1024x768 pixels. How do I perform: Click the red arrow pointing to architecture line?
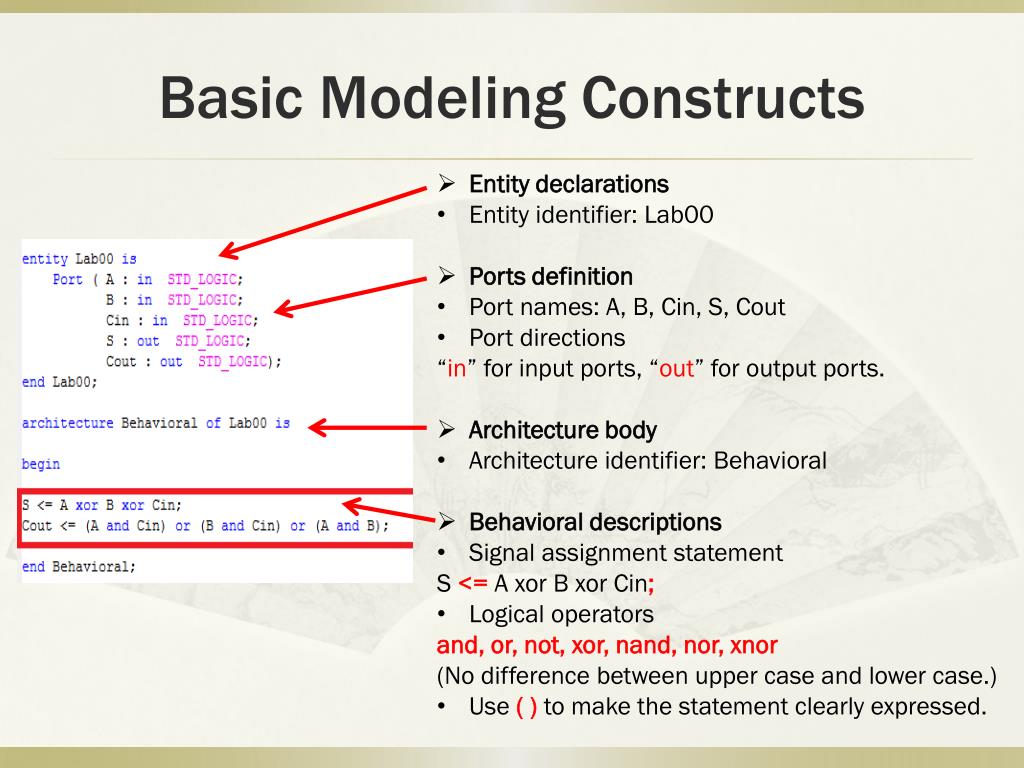pyautogui.click(x=367, y=428)
